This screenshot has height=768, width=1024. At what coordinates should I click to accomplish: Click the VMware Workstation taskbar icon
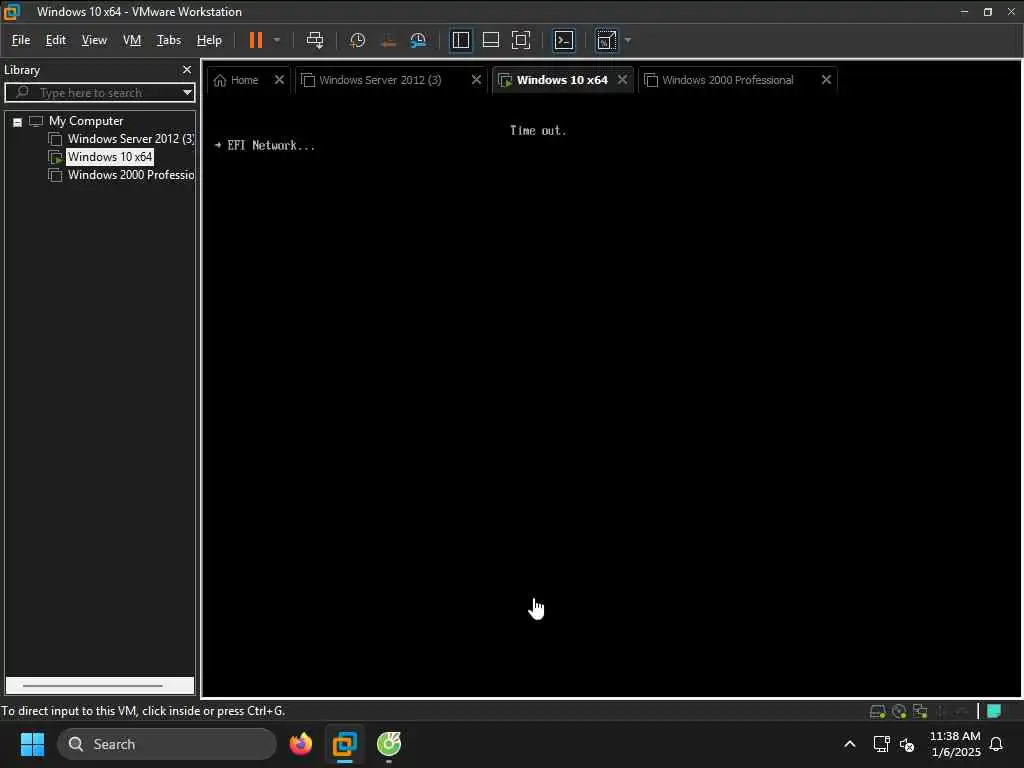tap(344, 744)
